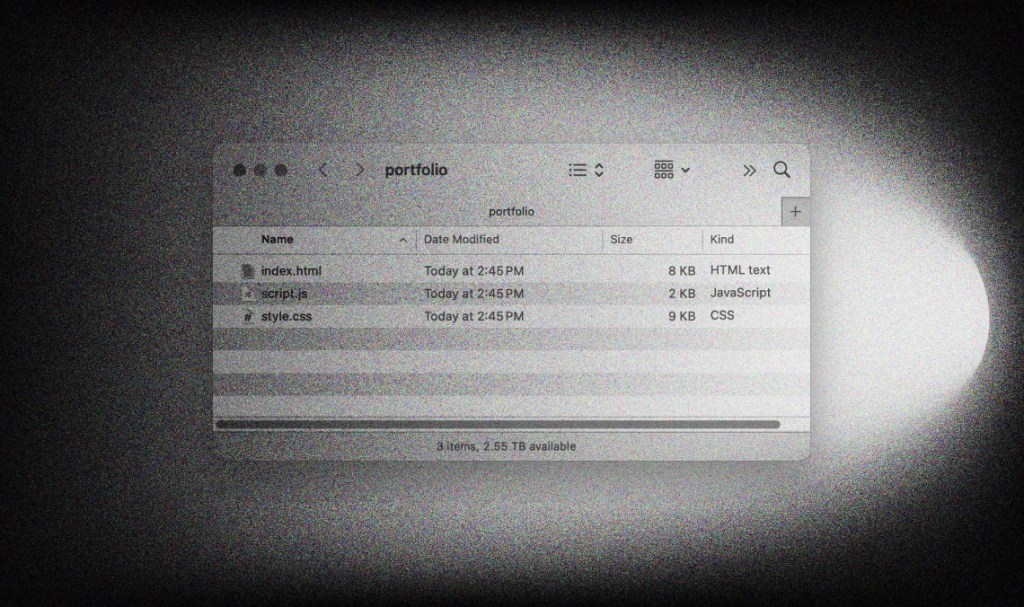Go back using the back chevron

322,170
